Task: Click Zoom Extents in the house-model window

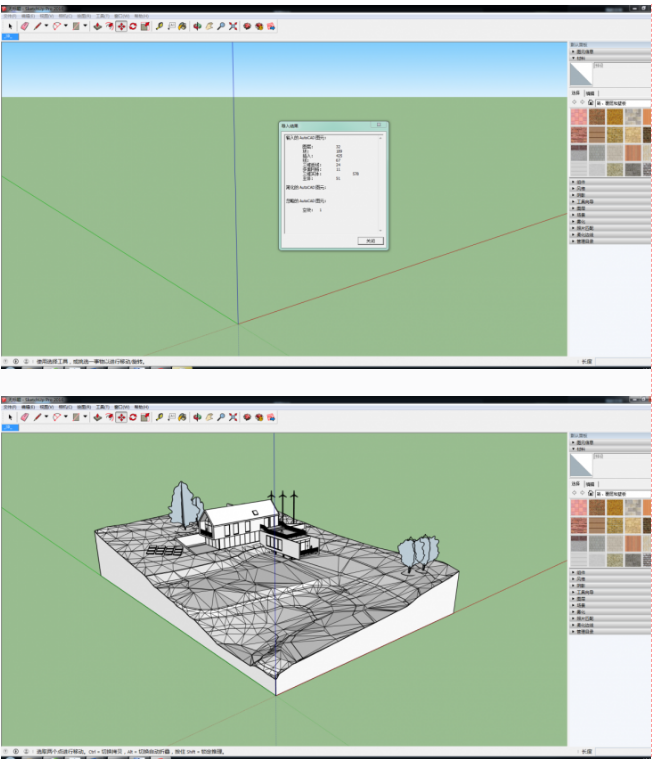Action: coord(233,417)
